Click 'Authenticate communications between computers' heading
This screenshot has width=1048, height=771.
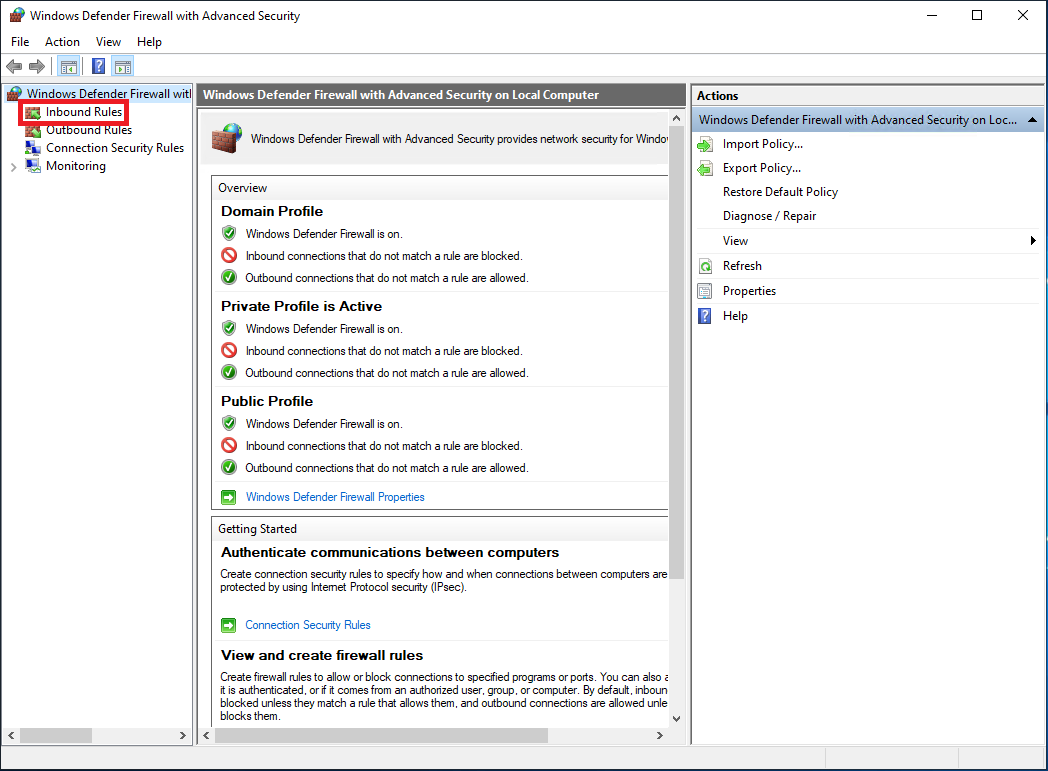coord(390,553)
